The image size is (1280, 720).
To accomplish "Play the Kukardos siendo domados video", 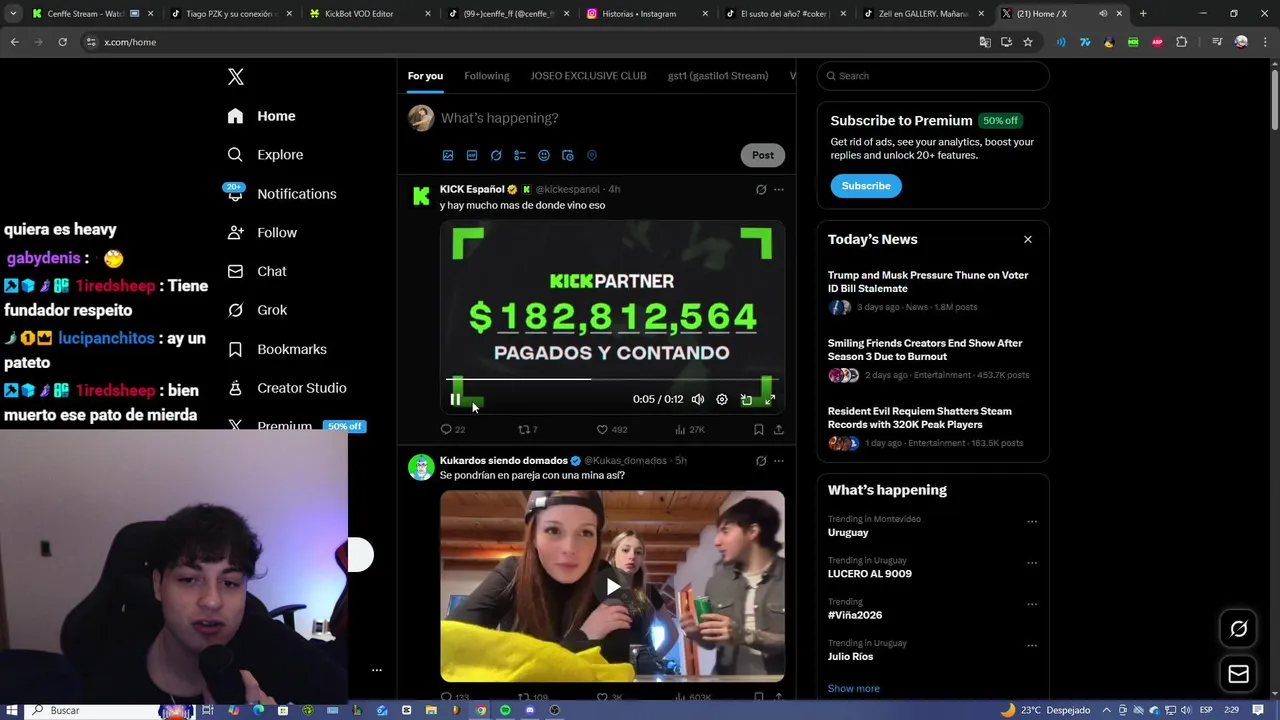I will [612, 586].
